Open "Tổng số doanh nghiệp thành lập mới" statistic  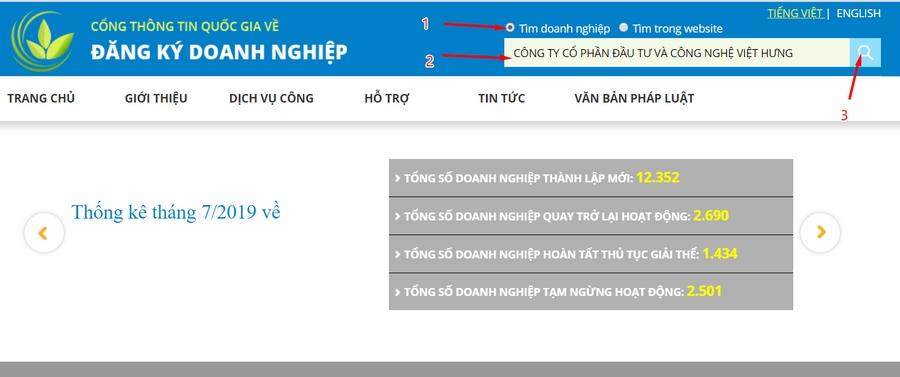591,178
